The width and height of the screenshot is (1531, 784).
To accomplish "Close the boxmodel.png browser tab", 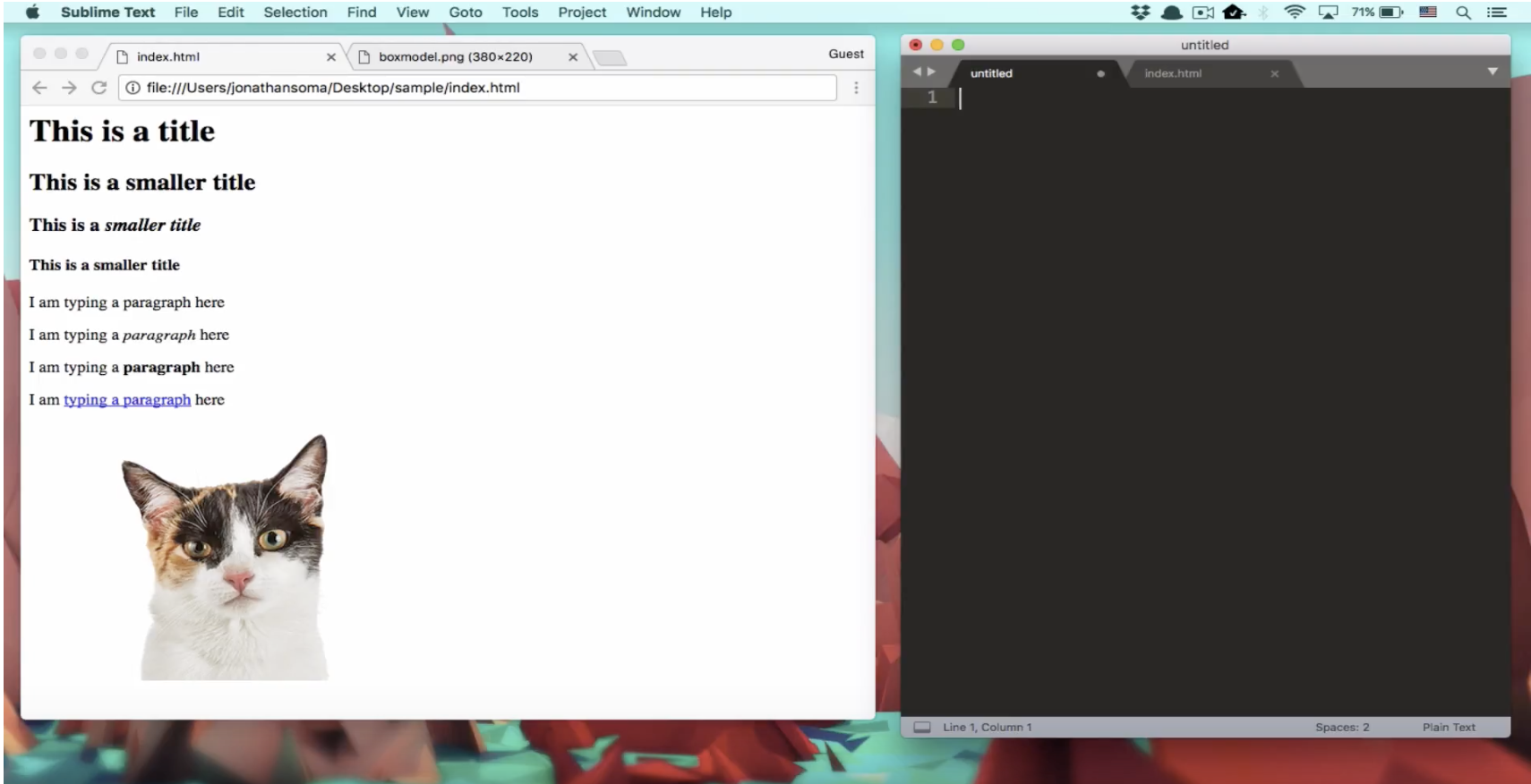I will pyautogui.click(x=573, y=56).
